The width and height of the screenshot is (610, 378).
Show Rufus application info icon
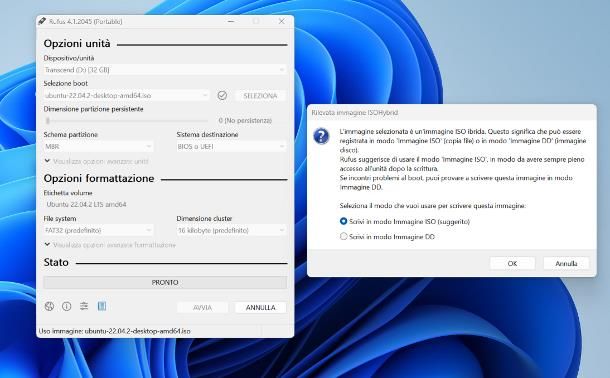(67, 306)
